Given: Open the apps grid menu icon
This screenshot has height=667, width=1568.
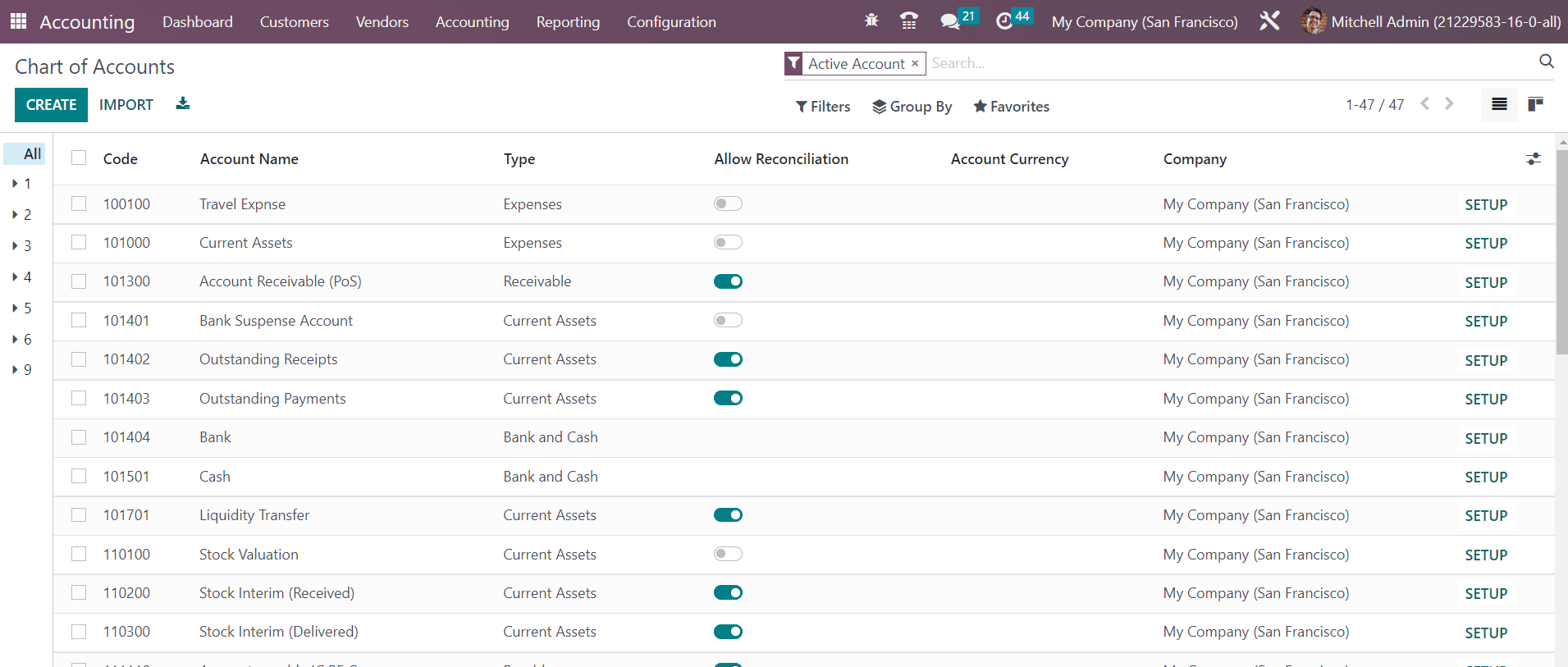Looking at the screenshot, I should pos(18,21).
